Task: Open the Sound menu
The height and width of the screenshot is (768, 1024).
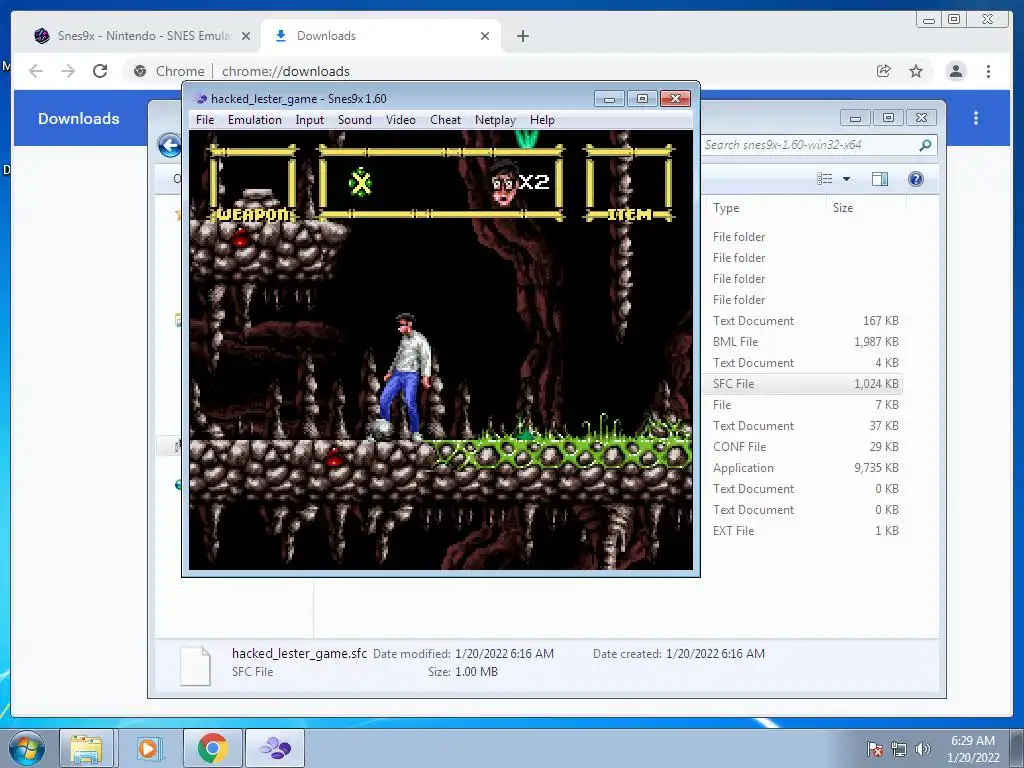Action: [x=355, y=120]
